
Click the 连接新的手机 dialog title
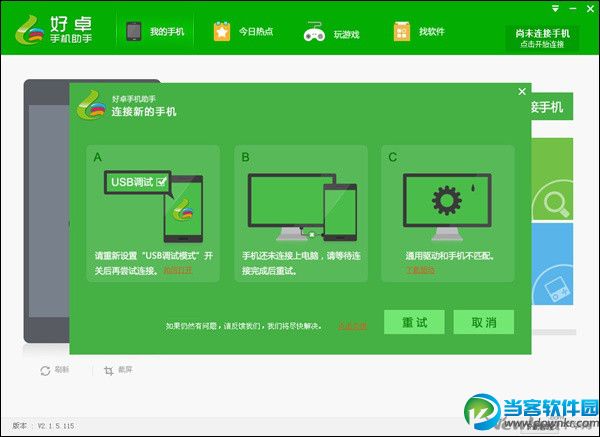[144, 112]
